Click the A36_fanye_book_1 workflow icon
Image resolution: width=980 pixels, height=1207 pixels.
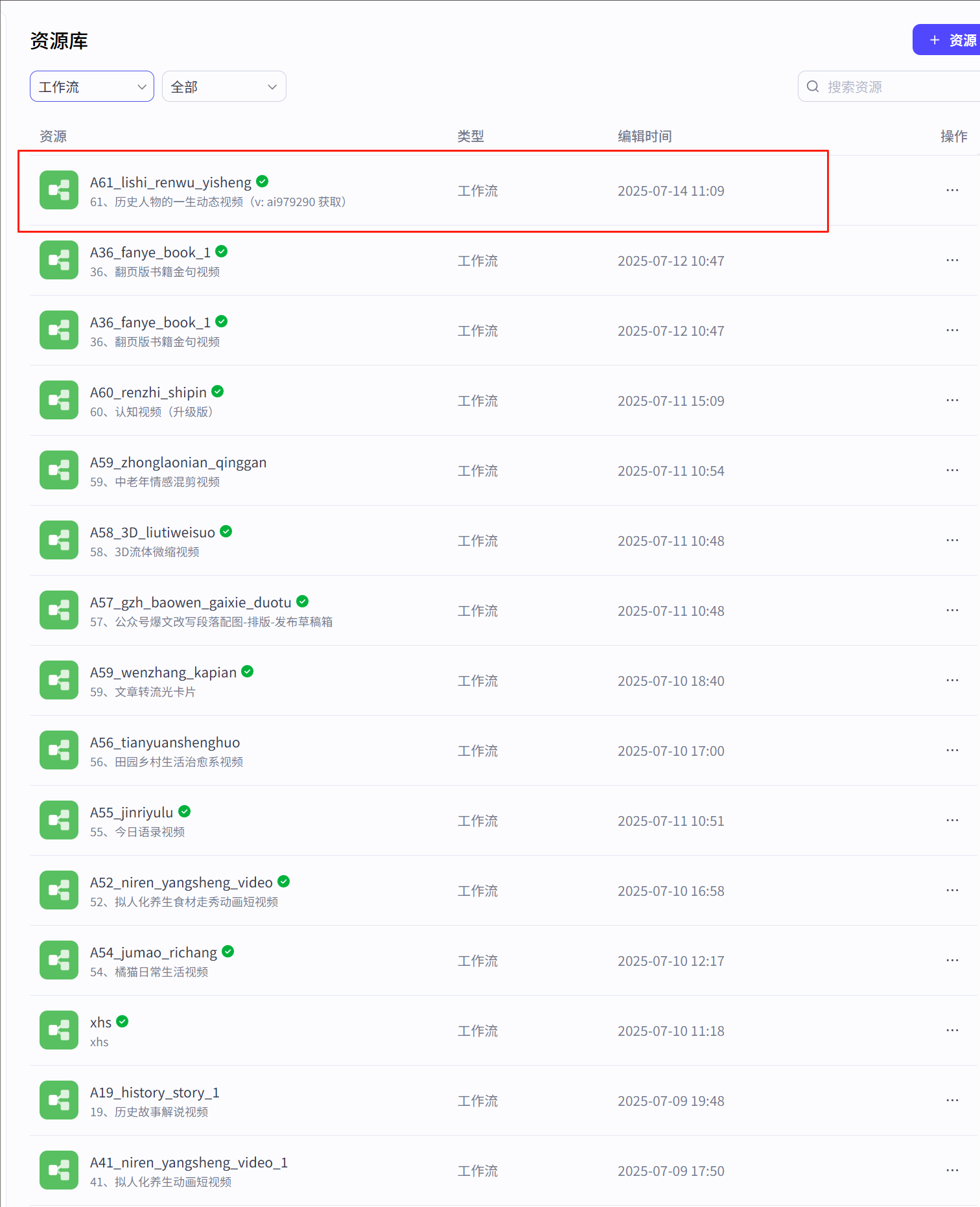pyautogui.click(x=58, y=260)
